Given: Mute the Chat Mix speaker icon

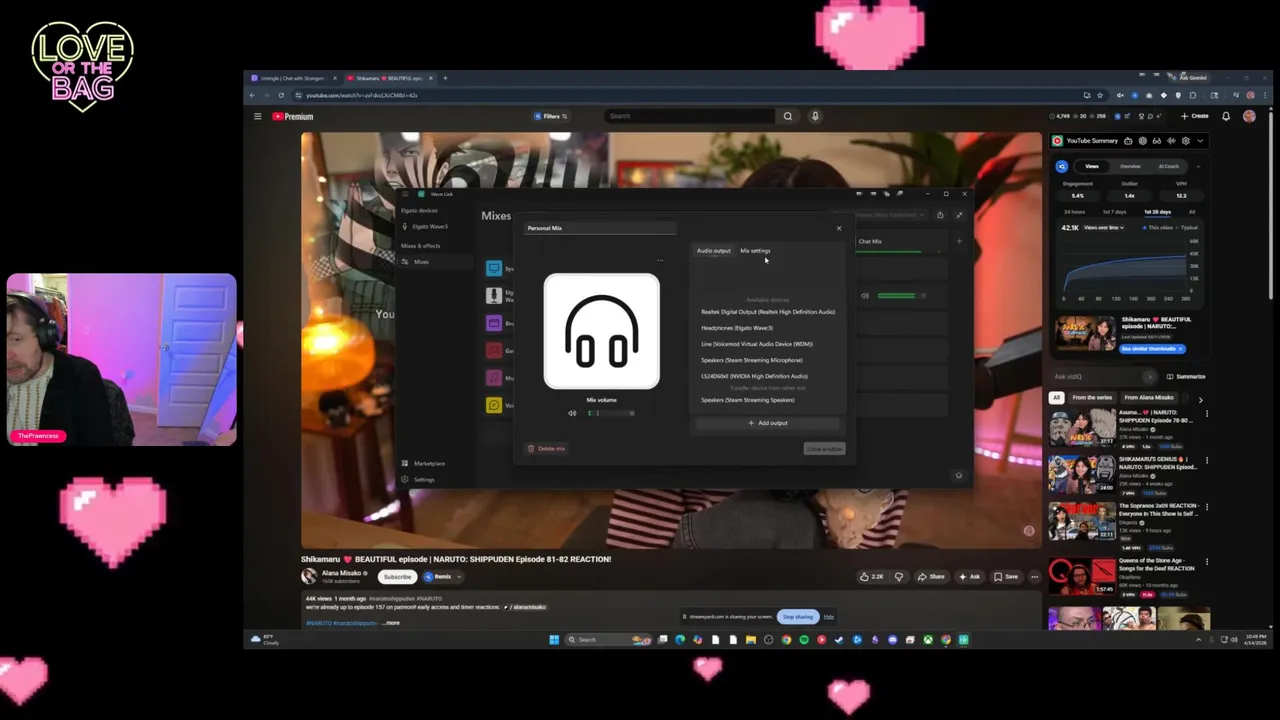Looking at the screenshot, I should [x=865, y=296].
